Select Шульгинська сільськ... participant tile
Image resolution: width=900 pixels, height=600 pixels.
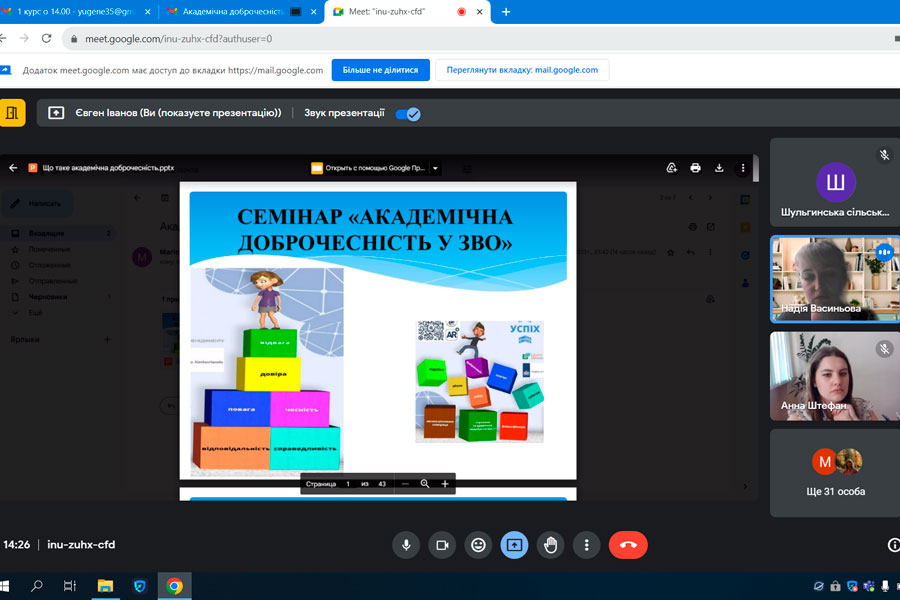click(835, 183)
